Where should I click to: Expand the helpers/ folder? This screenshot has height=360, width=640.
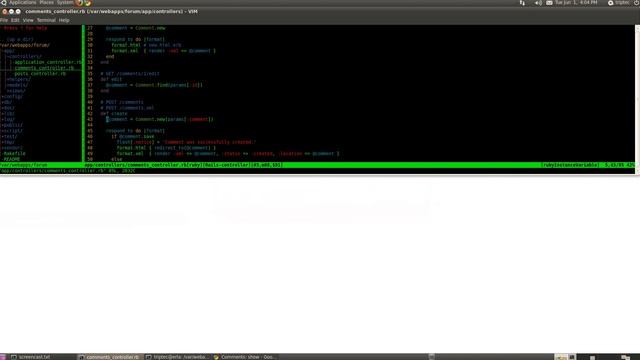point(19,80)
